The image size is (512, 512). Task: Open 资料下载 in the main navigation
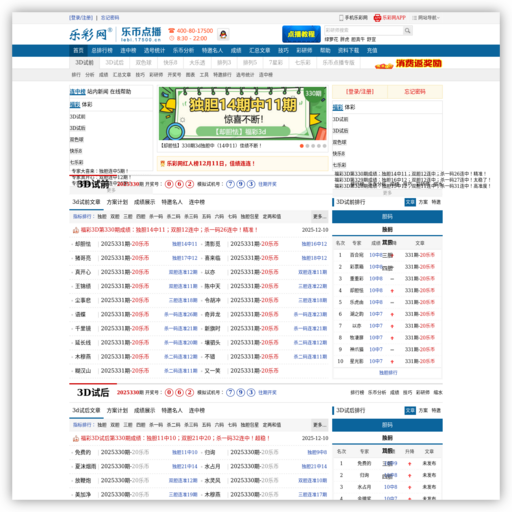click(348, 50)
